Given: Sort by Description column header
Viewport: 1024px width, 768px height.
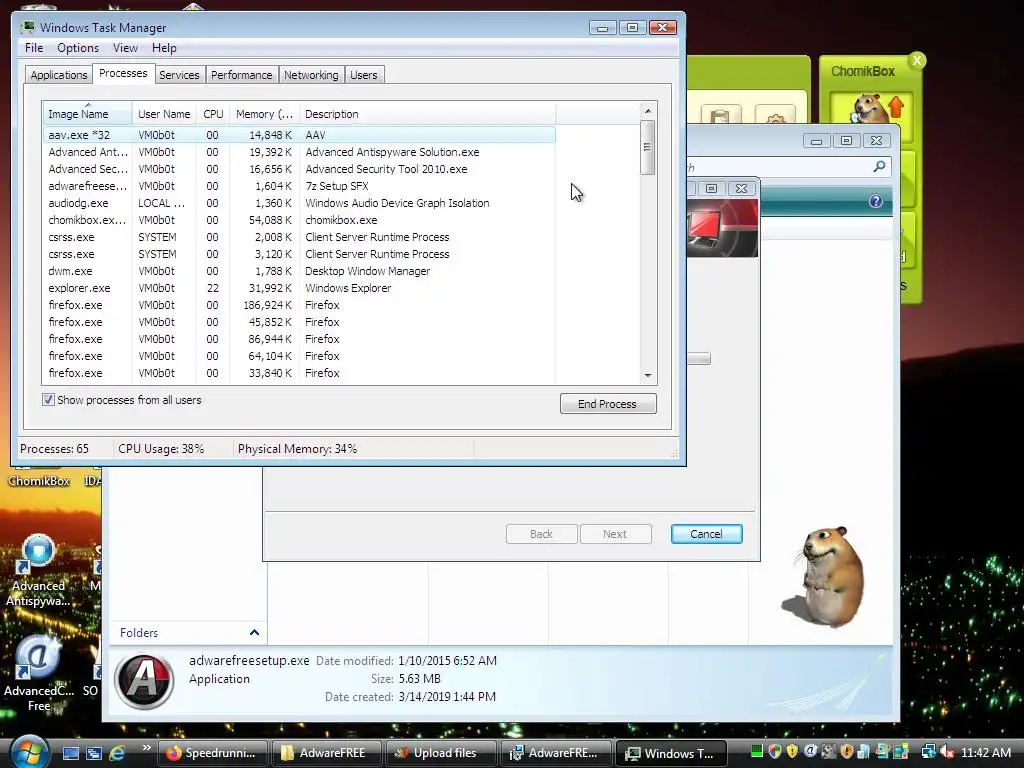Looking at the screenshot, I should 428,114.
